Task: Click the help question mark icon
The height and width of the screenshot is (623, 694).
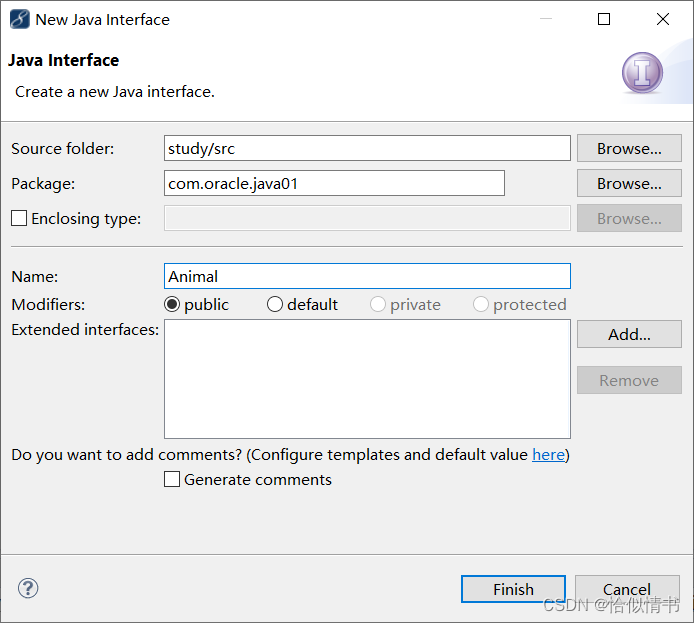Action: click(x=28, y=588)
